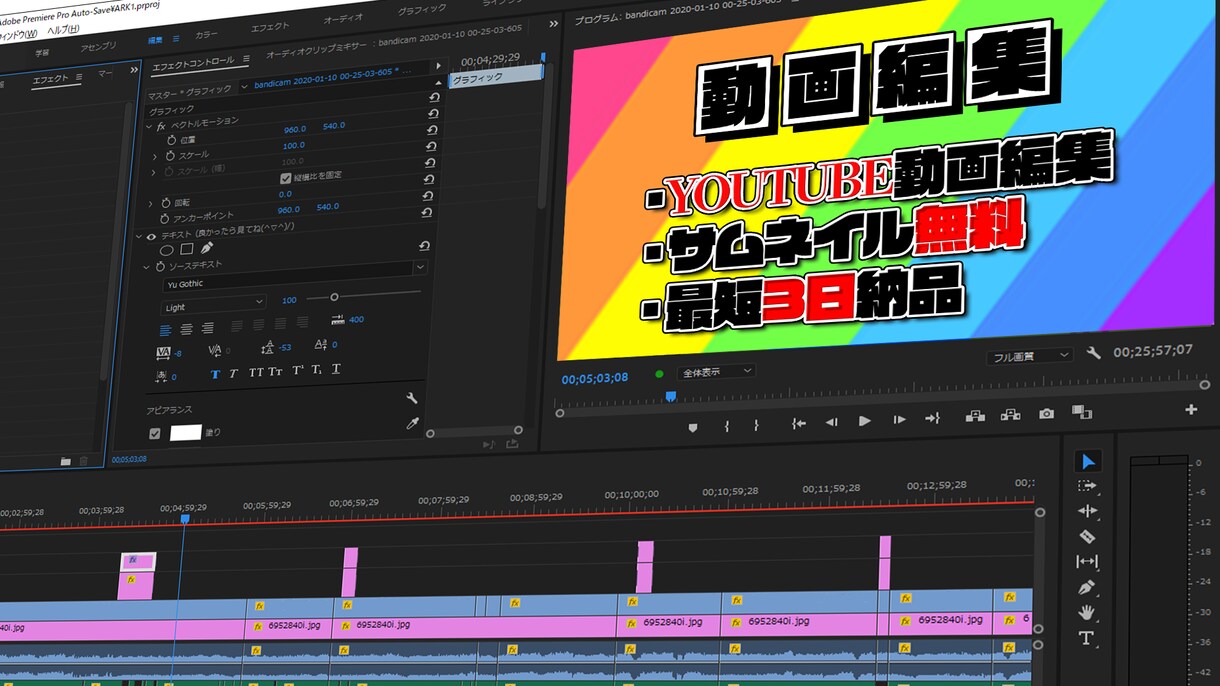This screenshot has width=1220, height=686.
Task: Step back one frame
Action: tap(831, 422)
